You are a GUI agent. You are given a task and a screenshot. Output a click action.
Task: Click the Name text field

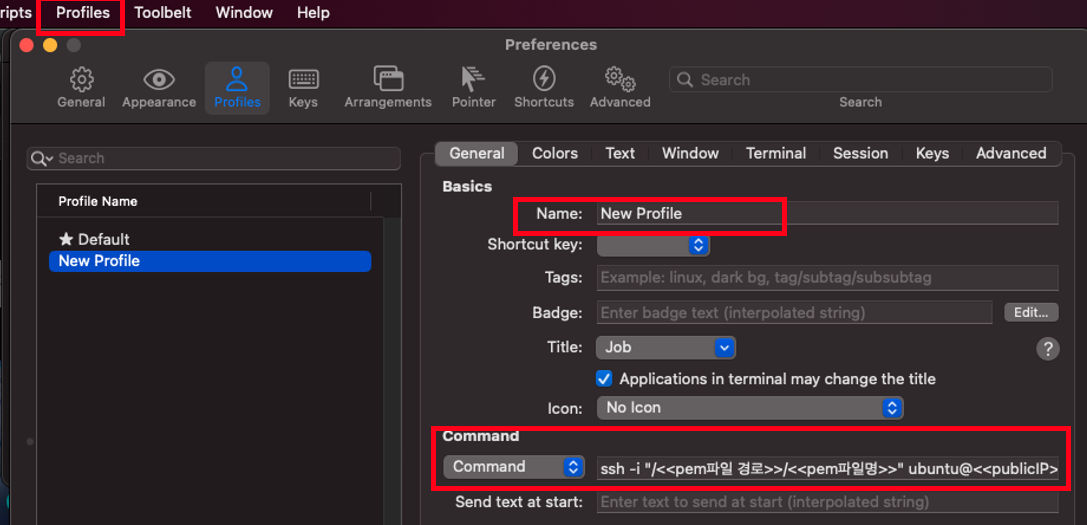point(827,214)
